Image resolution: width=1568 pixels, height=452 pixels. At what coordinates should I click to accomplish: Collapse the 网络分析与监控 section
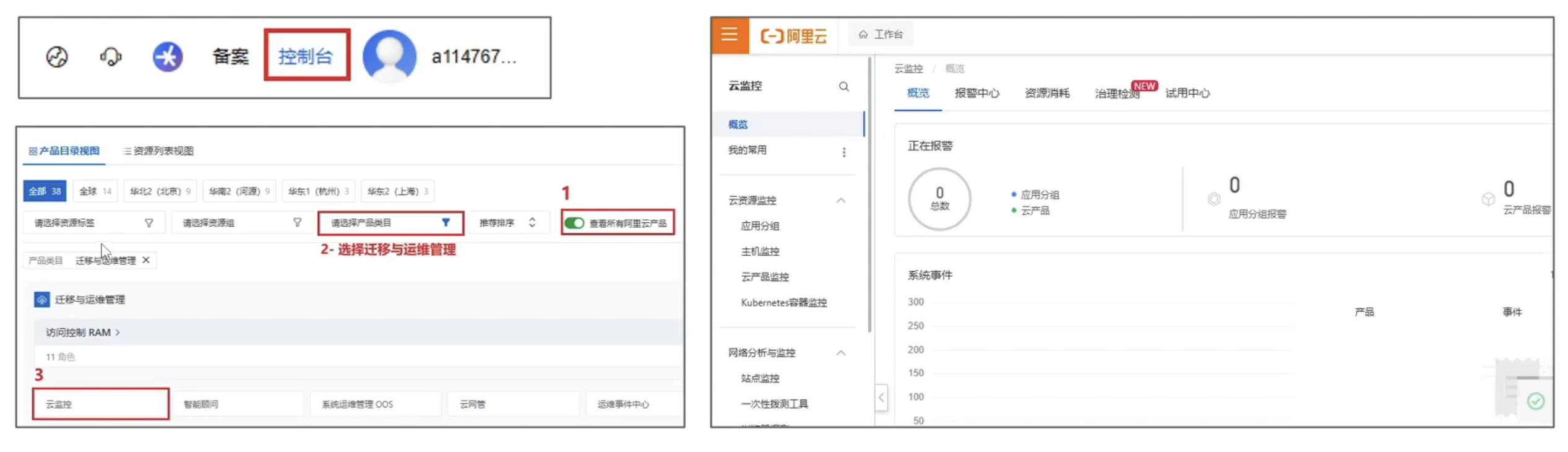click(841, 353)
